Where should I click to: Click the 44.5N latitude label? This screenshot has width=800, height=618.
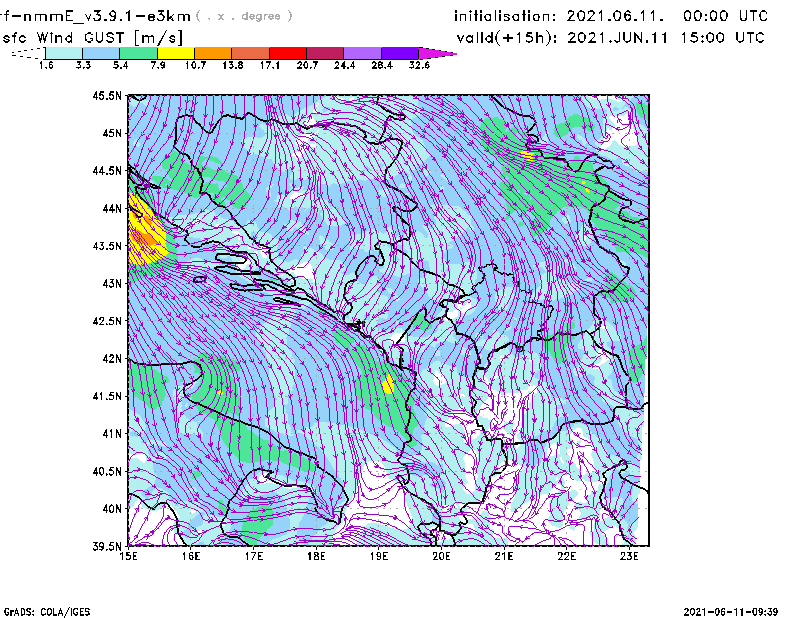click(x=107, y=170)
